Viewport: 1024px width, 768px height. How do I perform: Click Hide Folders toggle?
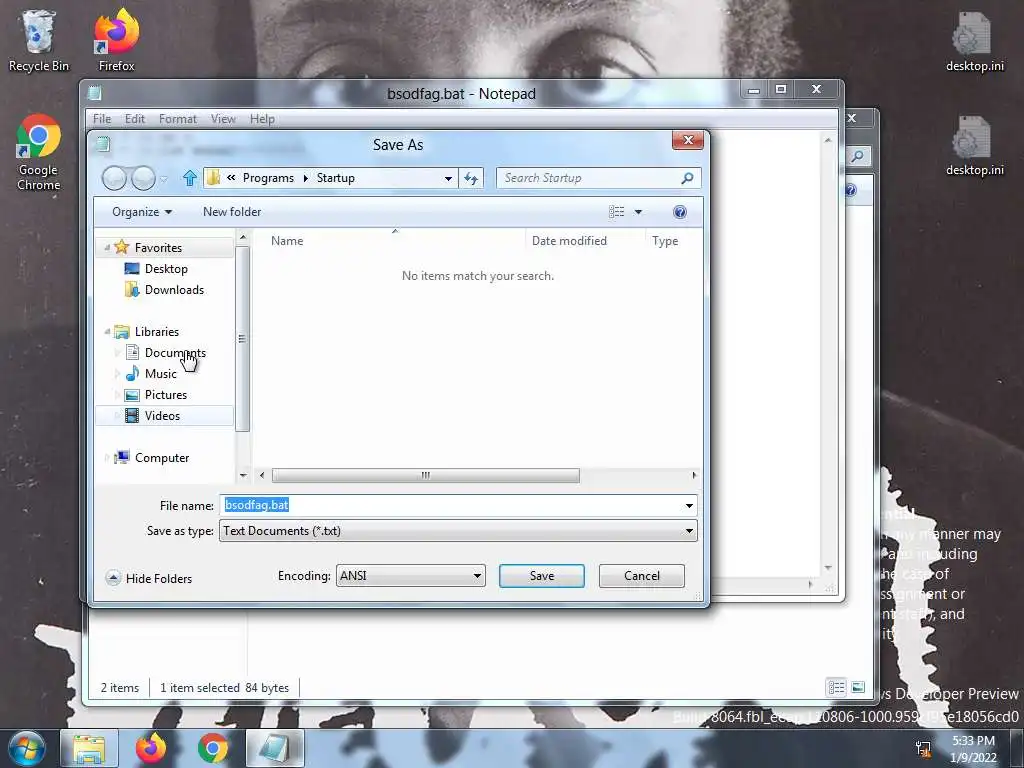pos(150,578)
